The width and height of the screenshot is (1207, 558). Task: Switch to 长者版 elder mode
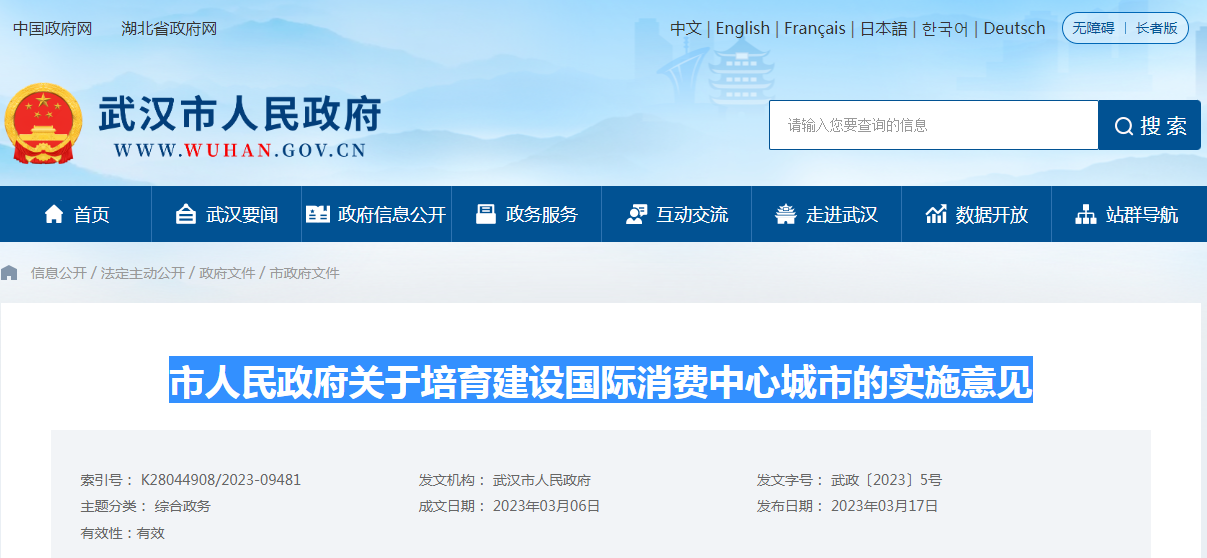pyautogui.click(x=1156, y=28)
